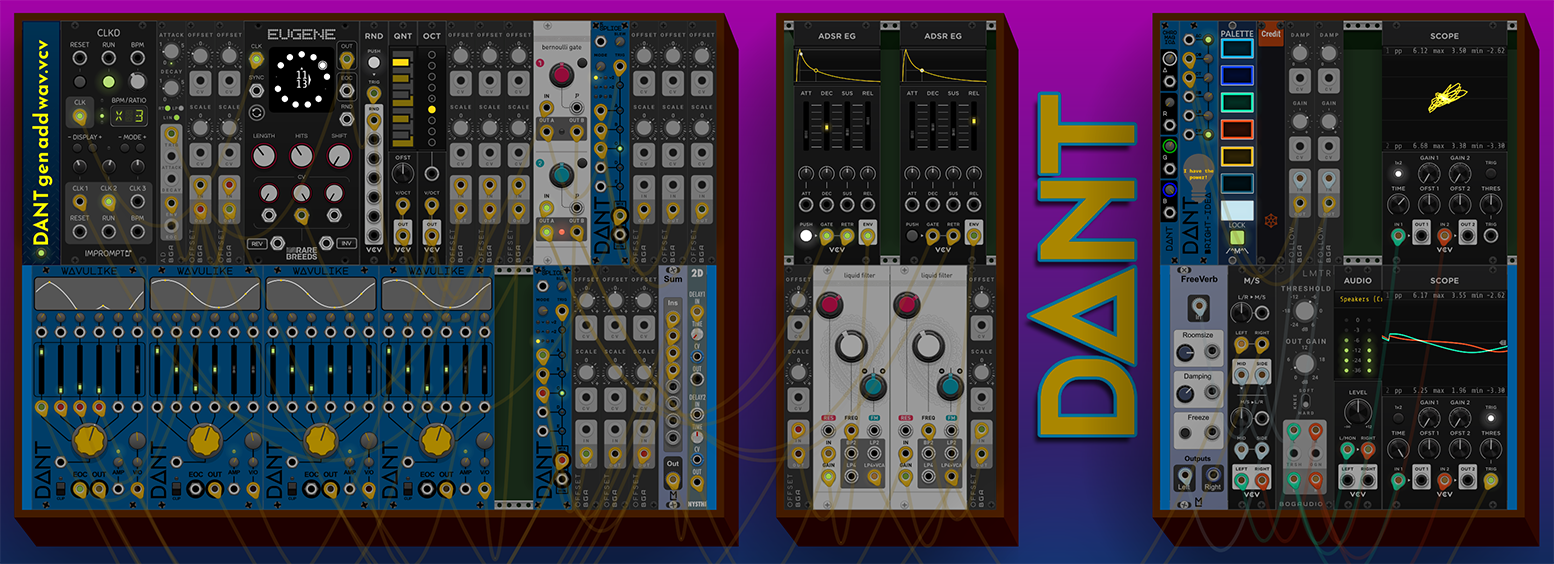Viewport: 1554px width, 564px height.
Task: Select the lit yellow octave dot on OCT
Action: 432,110
